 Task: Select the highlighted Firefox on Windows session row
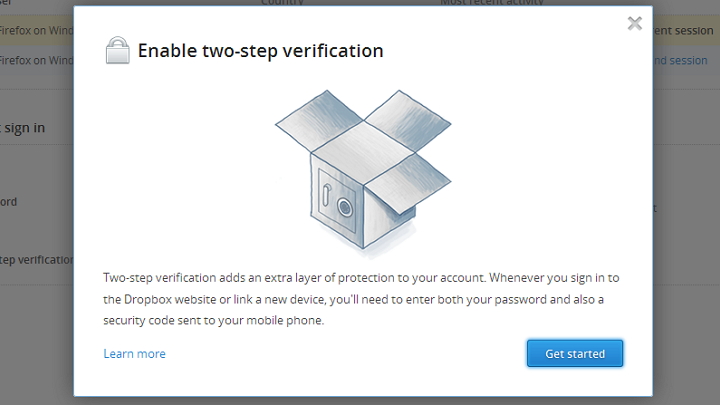point(37,31)
